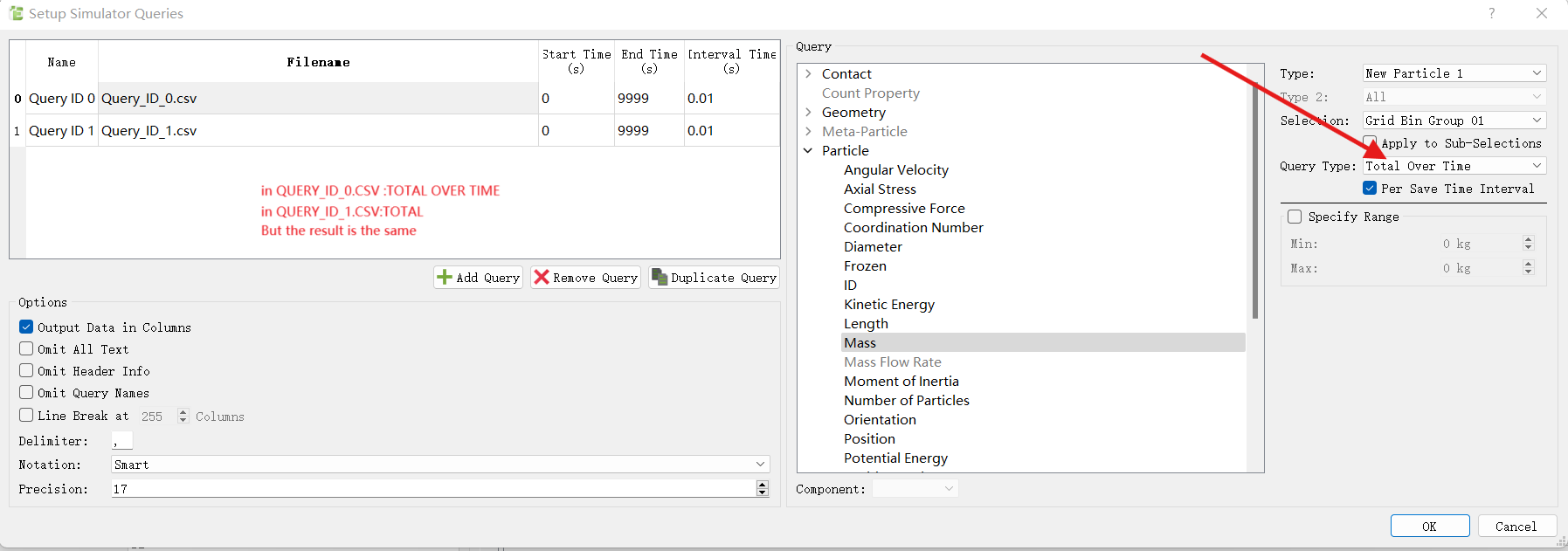Select row header 0 in query table

pyautogui.click(x=17, y=98)
